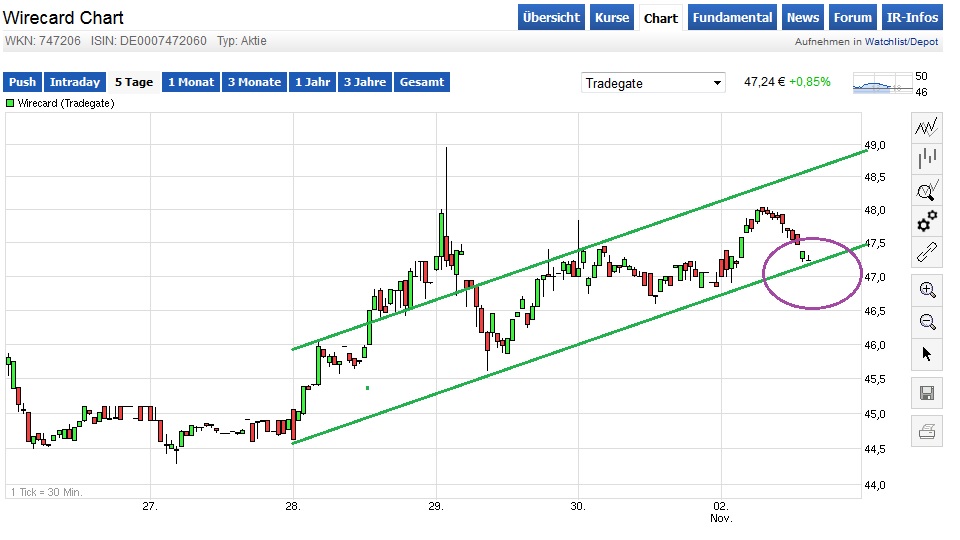
Task: Select the bar chart type icon
Action: pos(926,159)
